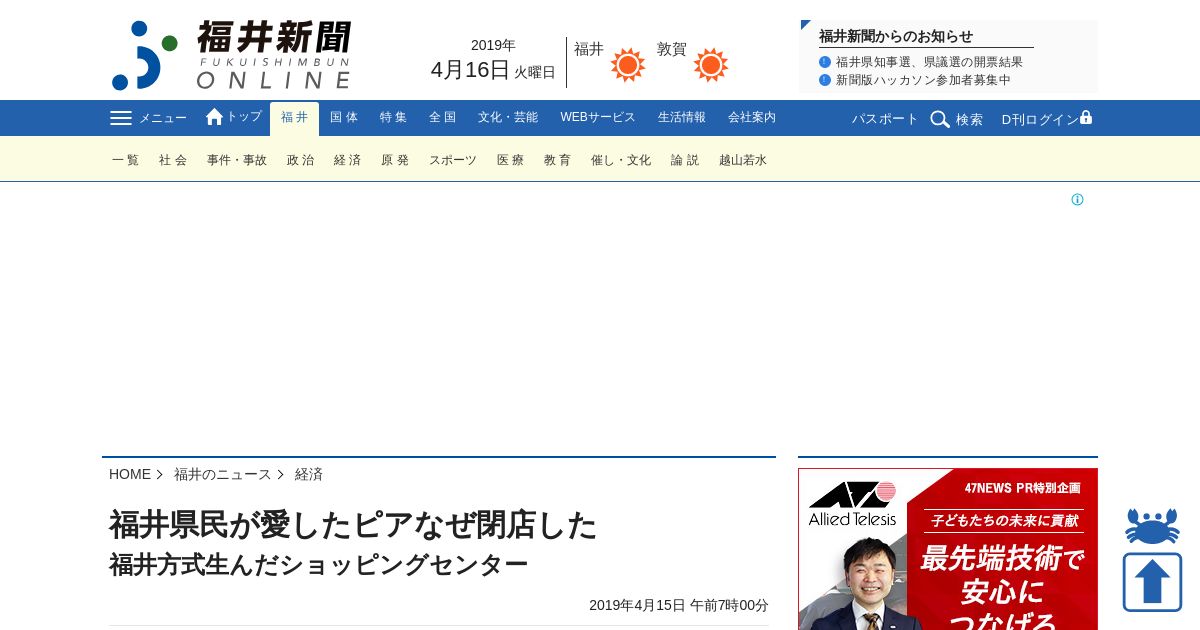Select the 事件・事故 sub-category

tap(237, 160)
